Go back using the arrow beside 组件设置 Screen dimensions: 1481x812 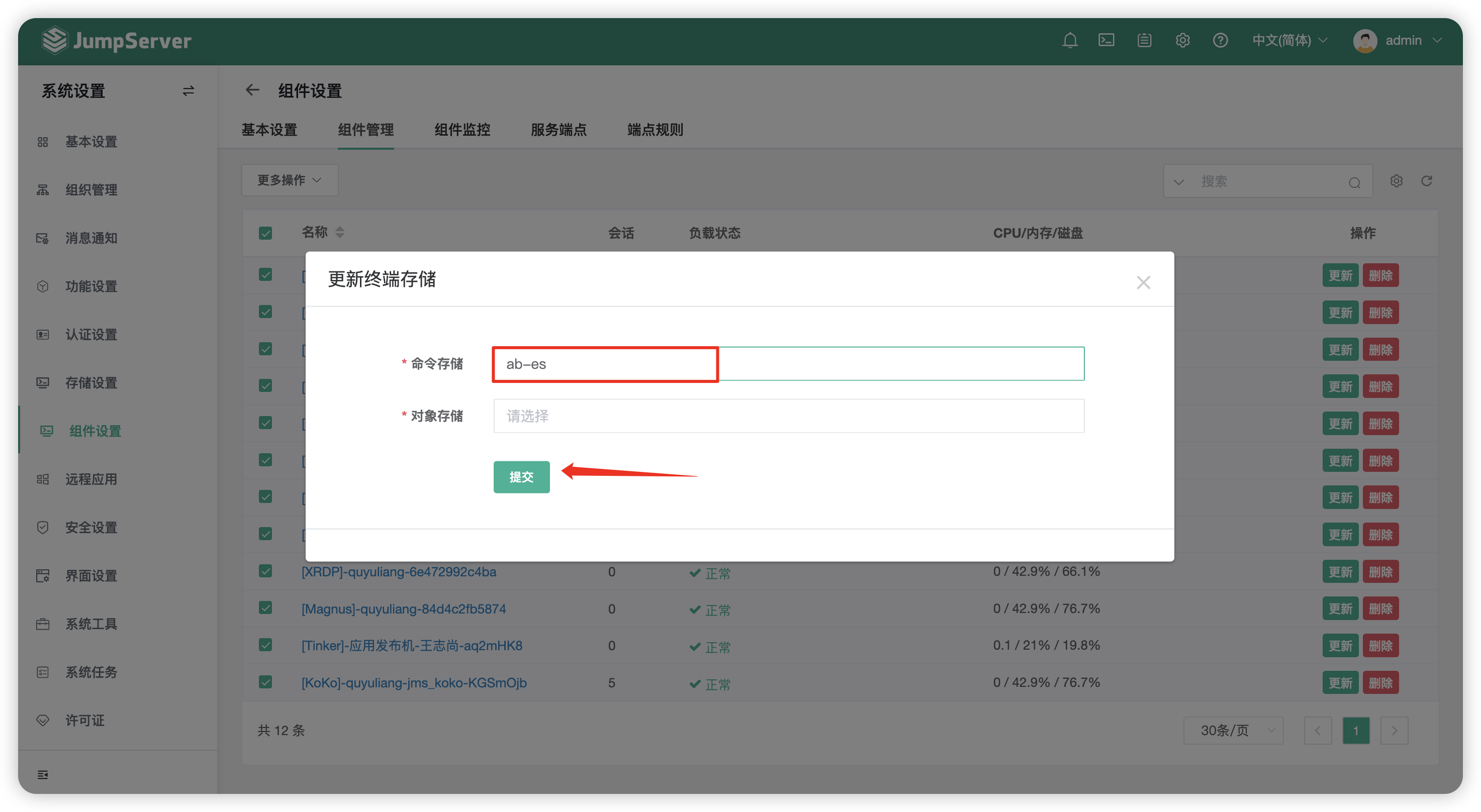pyautogui.click(x=252, y=90)
